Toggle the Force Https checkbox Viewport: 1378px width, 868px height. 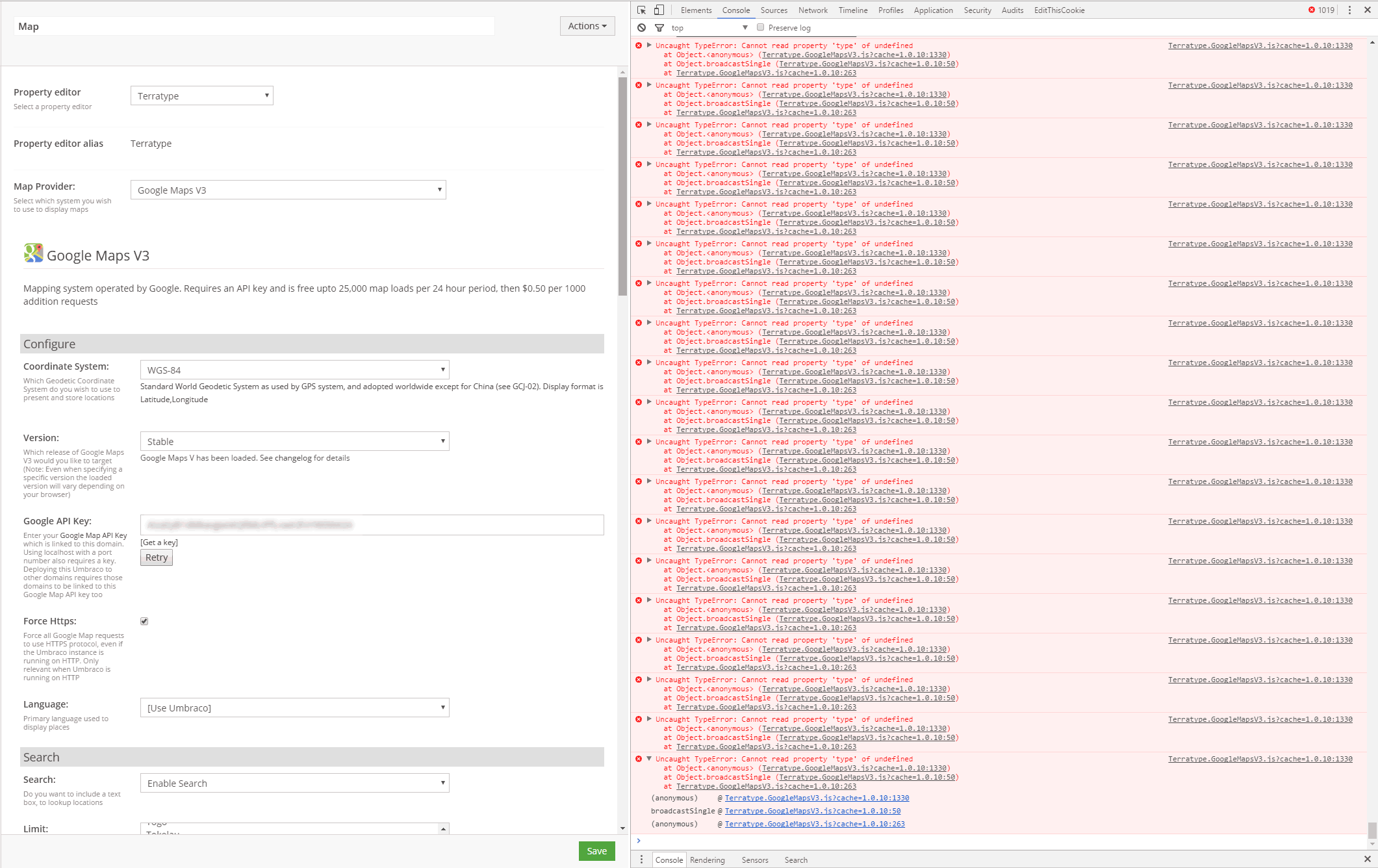click(144, 621)
